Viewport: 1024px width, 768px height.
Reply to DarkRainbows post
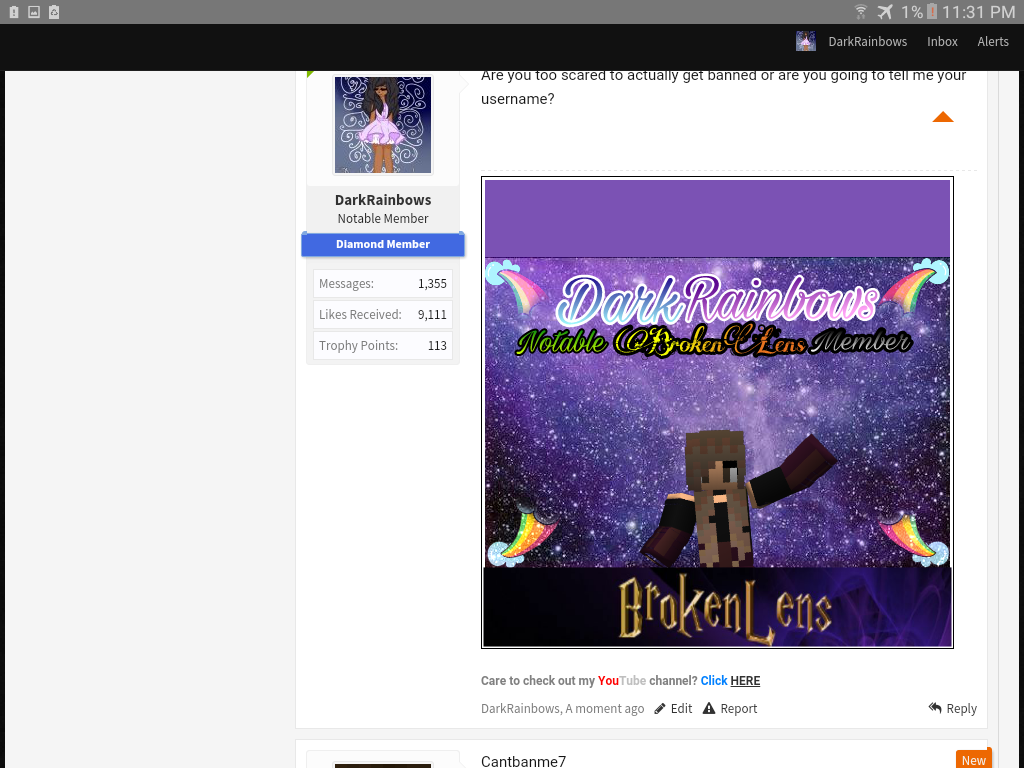pyautogui.click(x=961, y=709)
